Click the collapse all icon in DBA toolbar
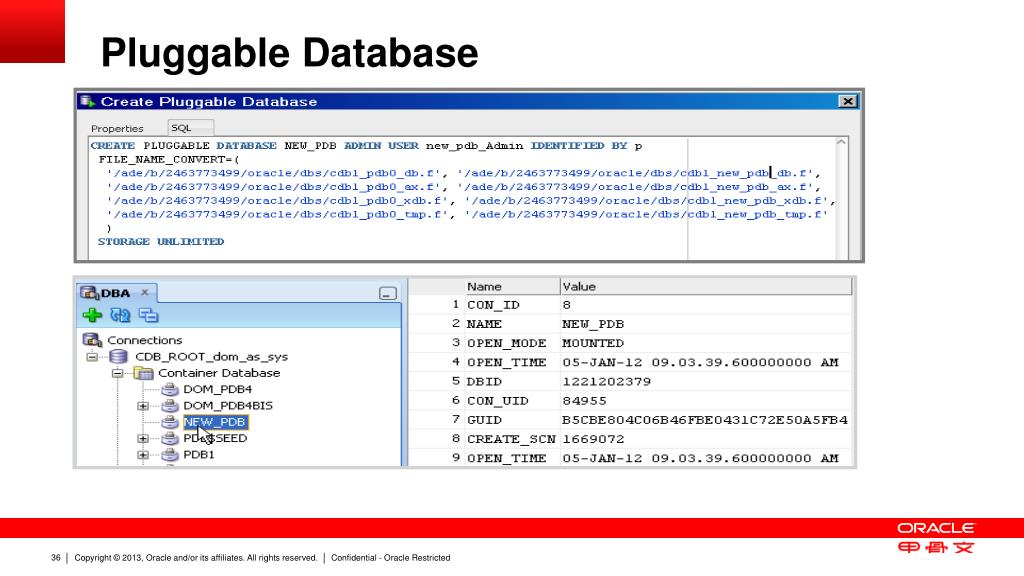Viewport: 1024px width, 576px height. point(148,315)
